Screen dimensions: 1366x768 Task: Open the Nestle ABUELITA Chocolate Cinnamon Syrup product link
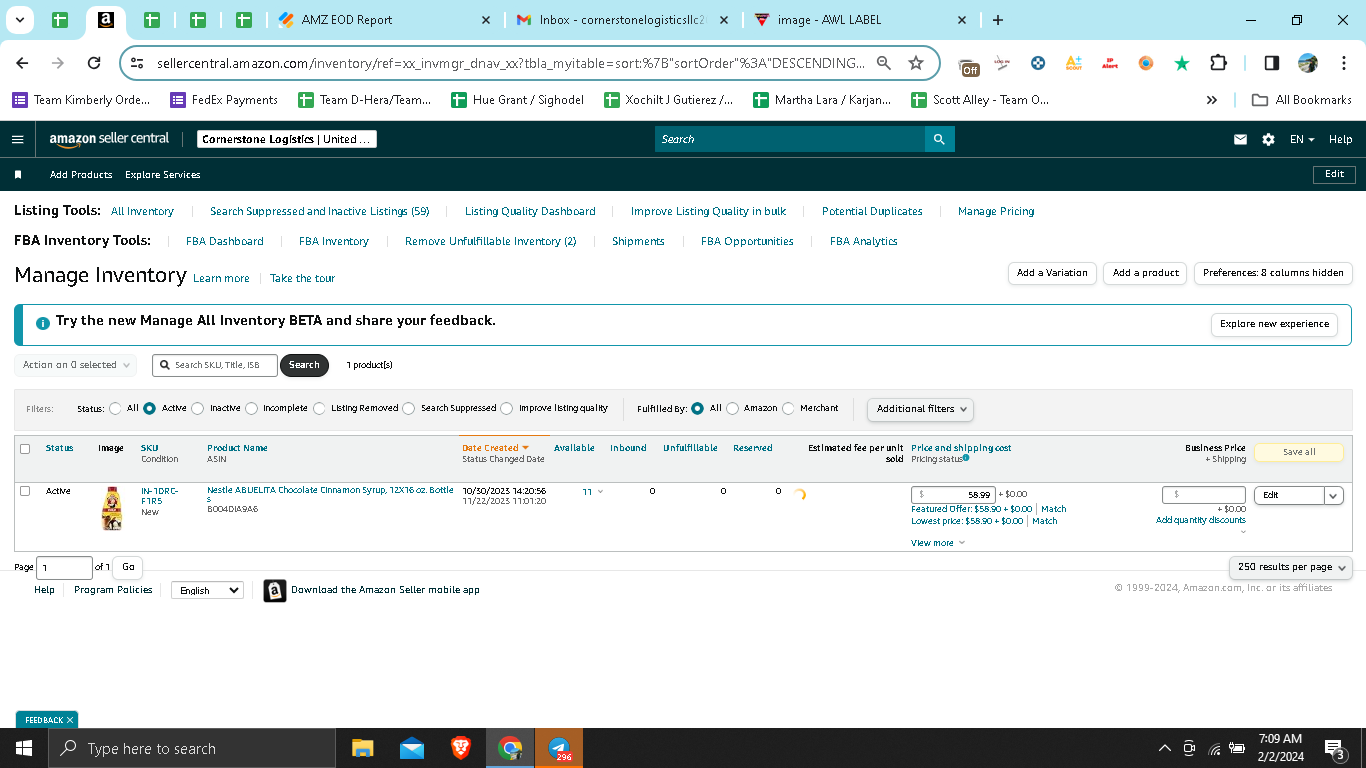pos(330,495)
